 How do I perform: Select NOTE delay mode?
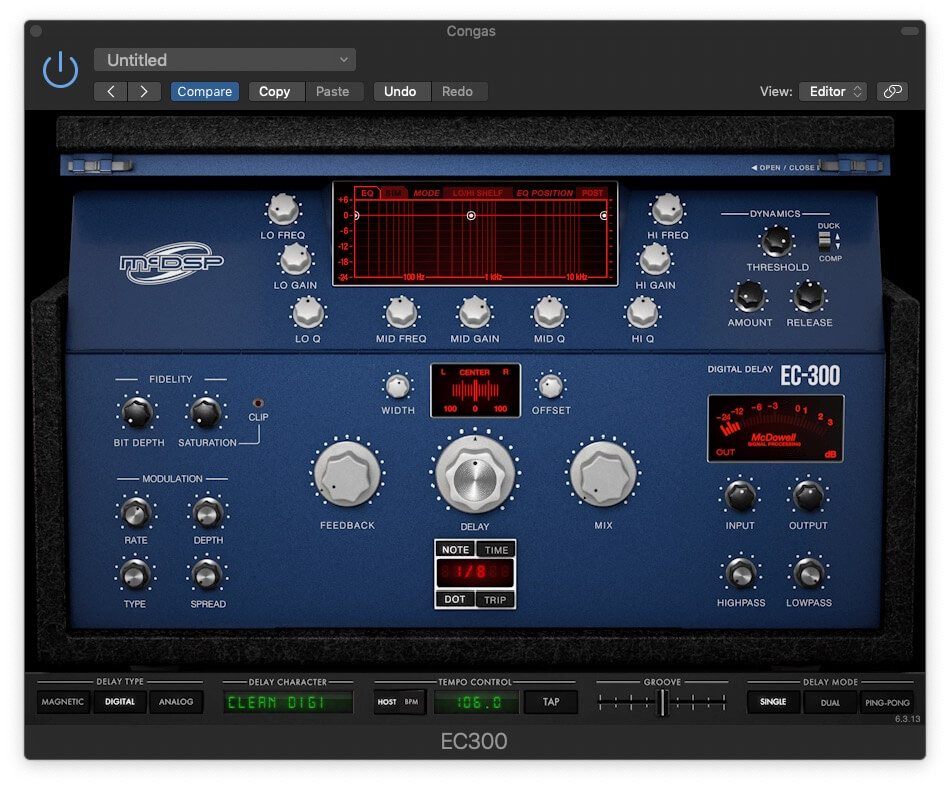(456, 549)
